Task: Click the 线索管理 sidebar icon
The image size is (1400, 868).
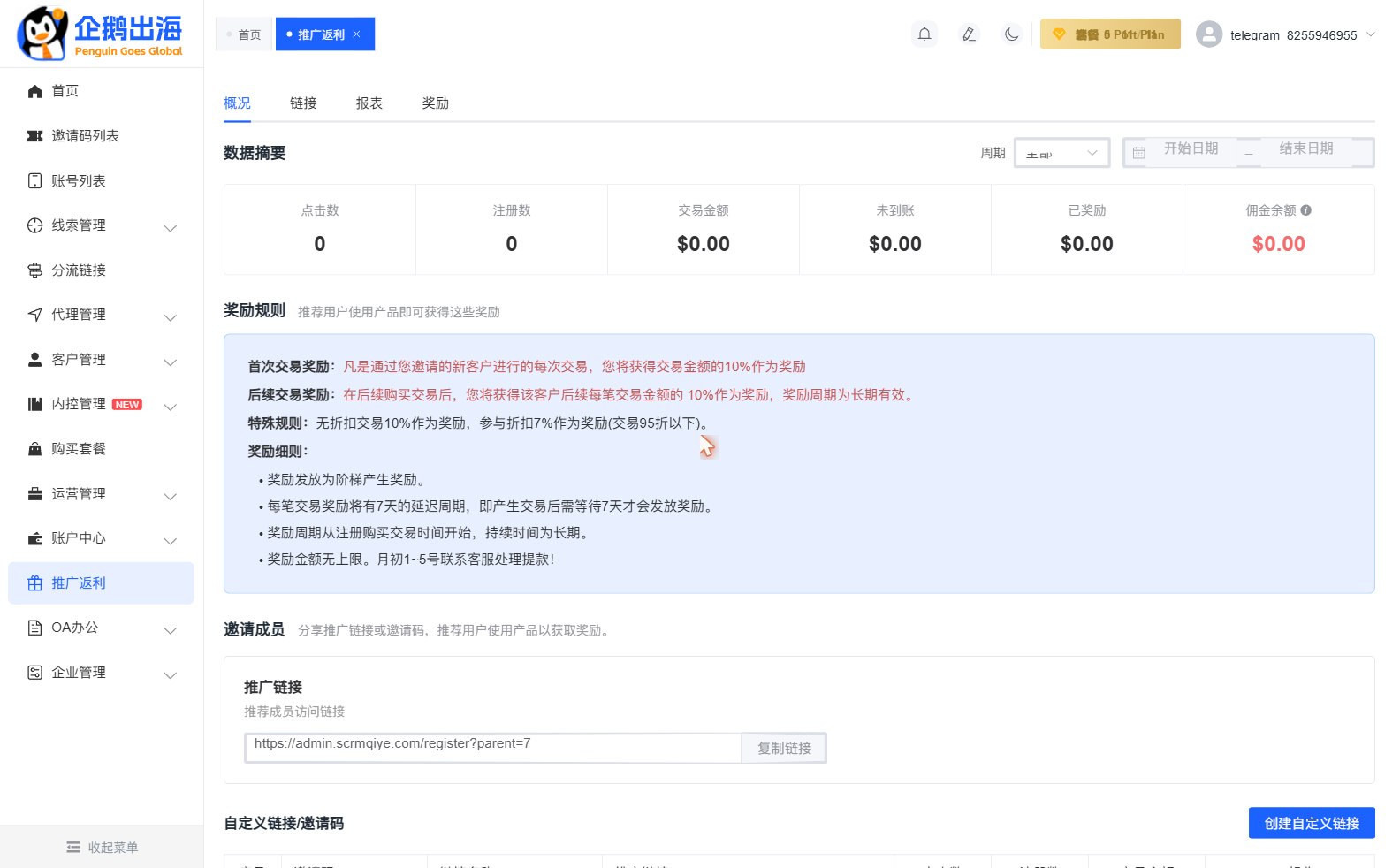Action: (34, 225)
